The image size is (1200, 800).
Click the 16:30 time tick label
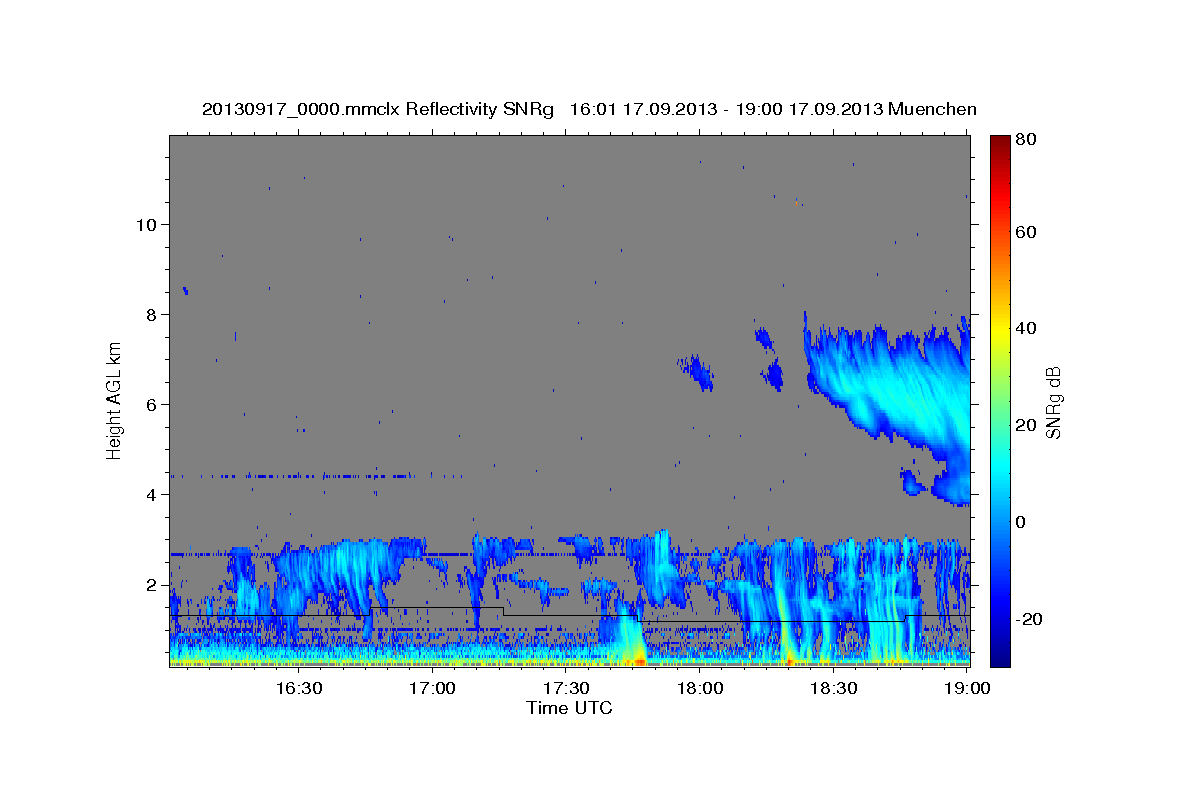[x=298, y=688]
